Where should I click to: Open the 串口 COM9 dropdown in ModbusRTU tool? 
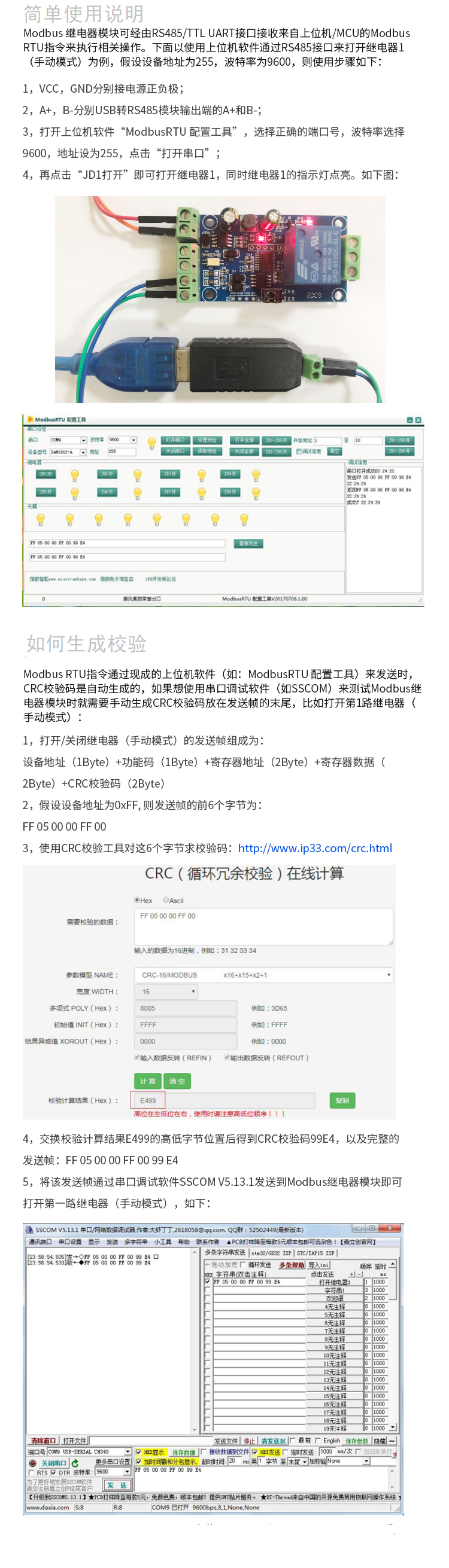click(x=69, y=440)
